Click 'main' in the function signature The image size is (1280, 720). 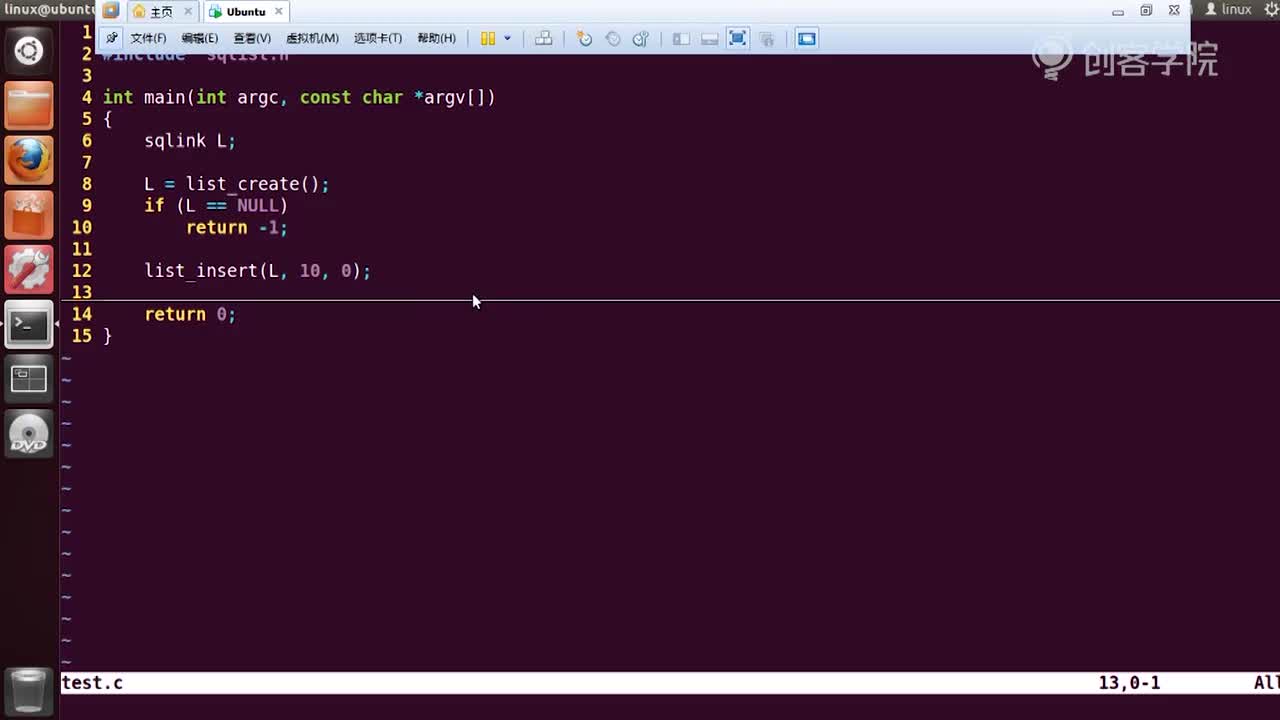pyautogui.click(x=165, y=98)
